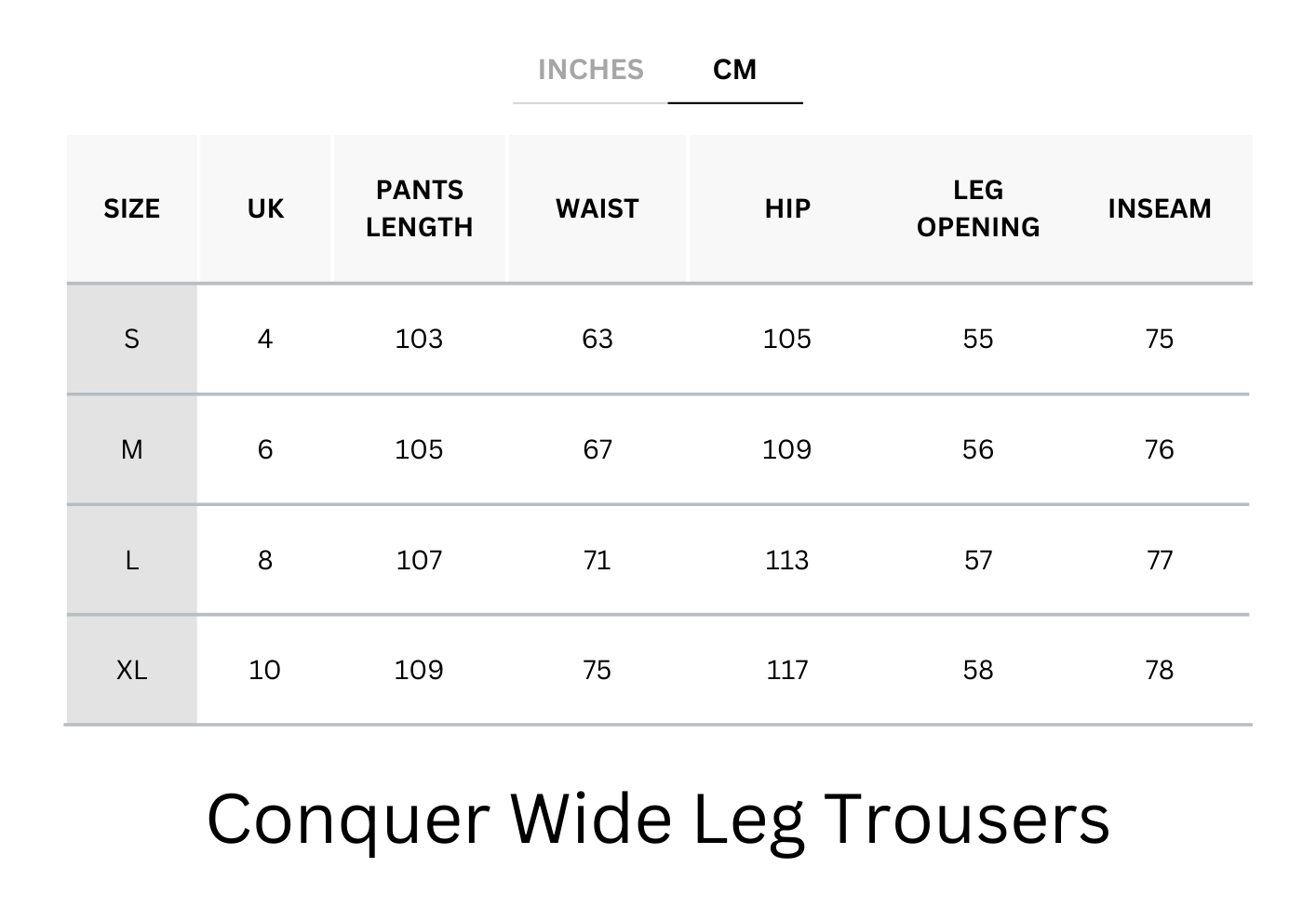Click leg opening value 55 for size S
The height and width of the screenshot is (921, 1316).
(977, 339)
